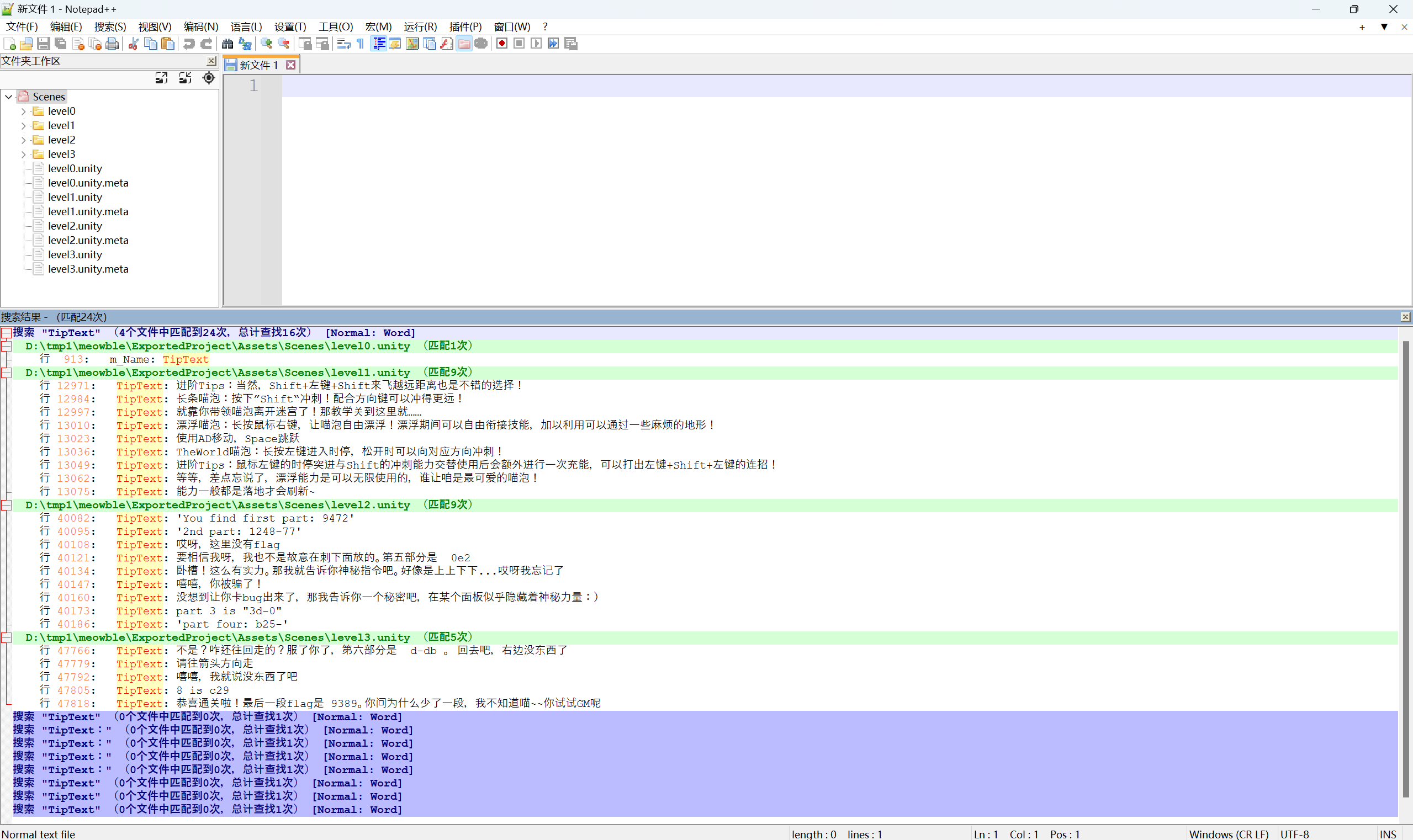The height and width of the screenshot is (840, 1413).
Task: Toggle word wrap toolbar icon
Action: 343,44
